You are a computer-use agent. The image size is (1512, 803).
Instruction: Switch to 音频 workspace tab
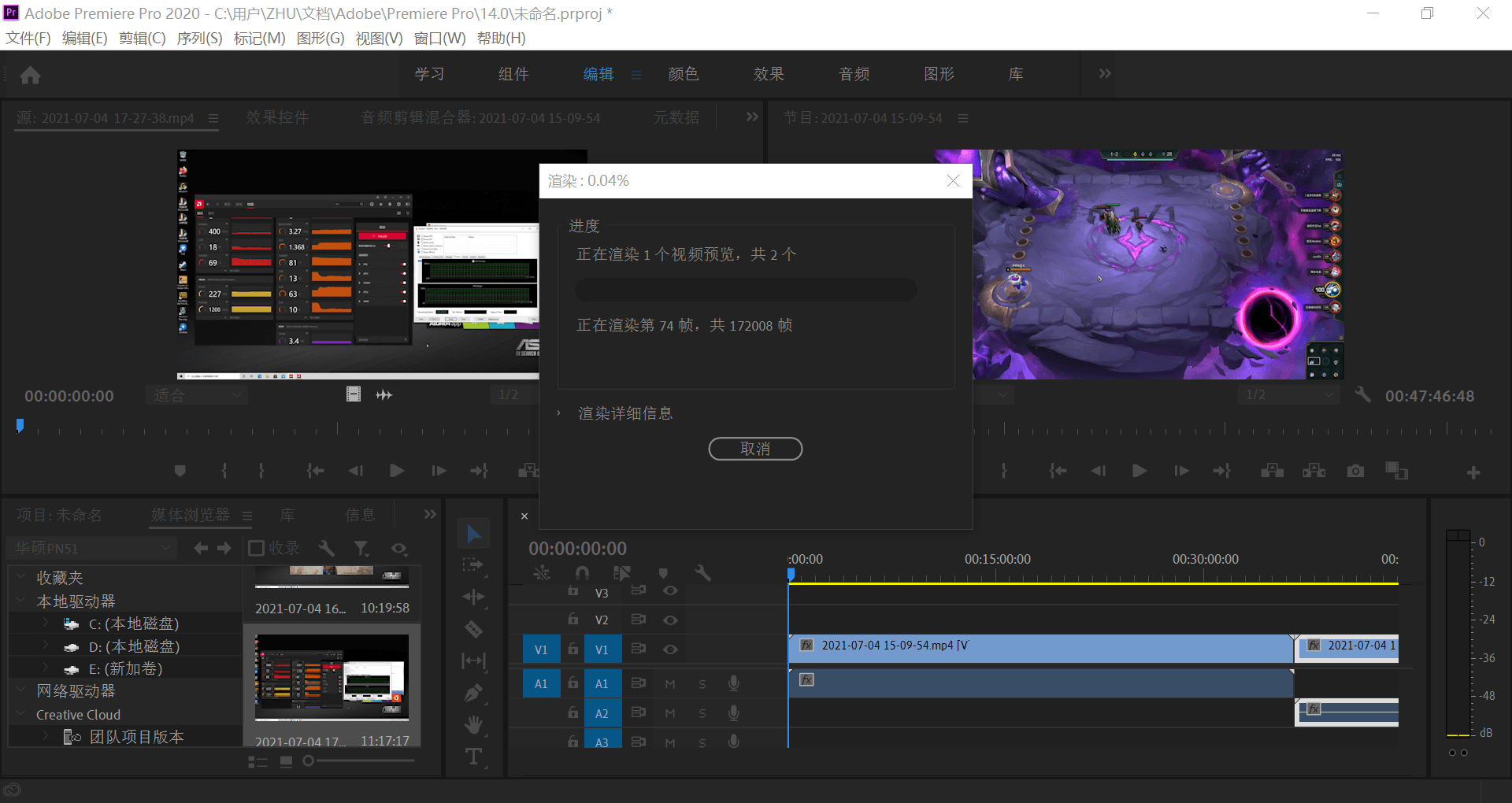(854, 74)
